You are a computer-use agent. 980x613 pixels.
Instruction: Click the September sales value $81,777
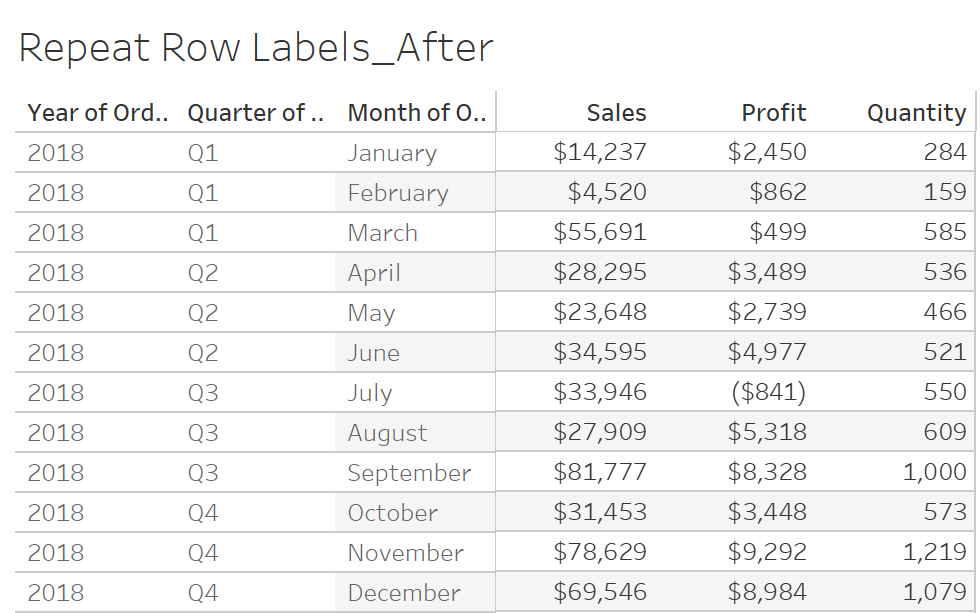coord(600,472)
